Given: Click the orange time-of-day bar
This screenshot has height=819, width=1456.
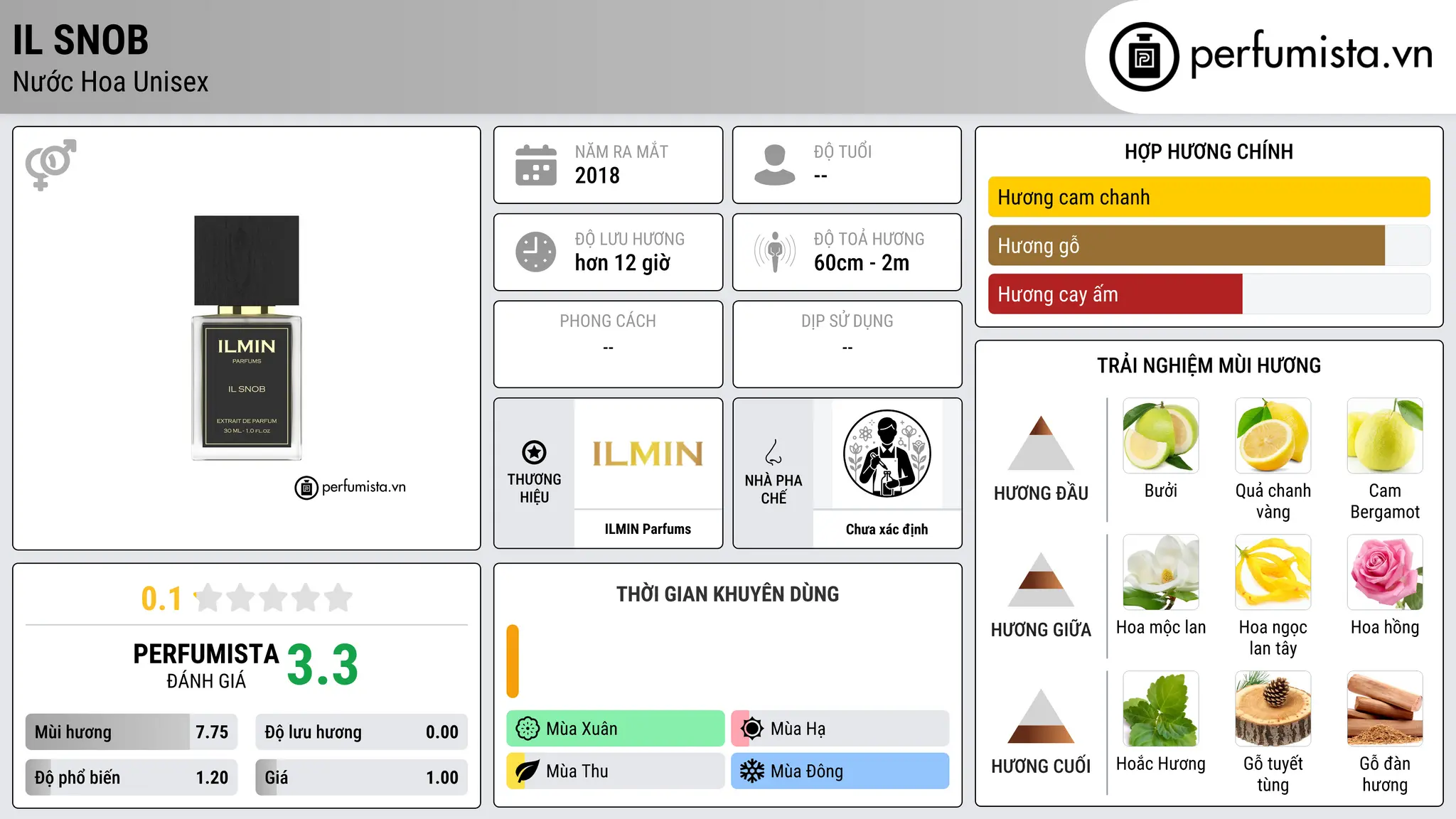Looking at the screenshot, I should tap(513, 661).
